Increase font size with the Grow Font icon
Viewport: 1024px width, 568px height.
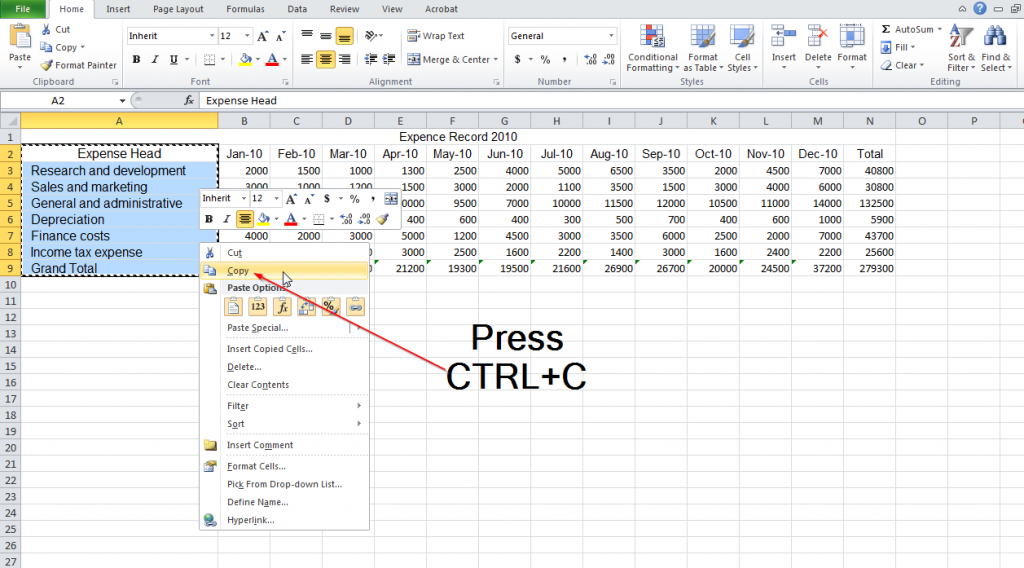coord(262,36)
